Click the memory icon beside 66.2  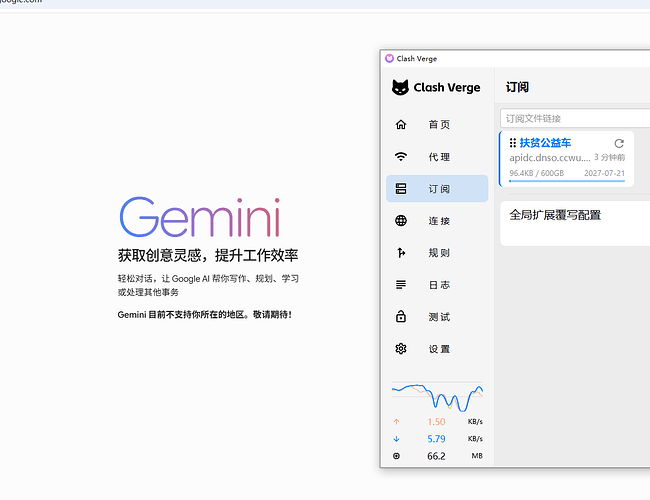coord(396,456)
